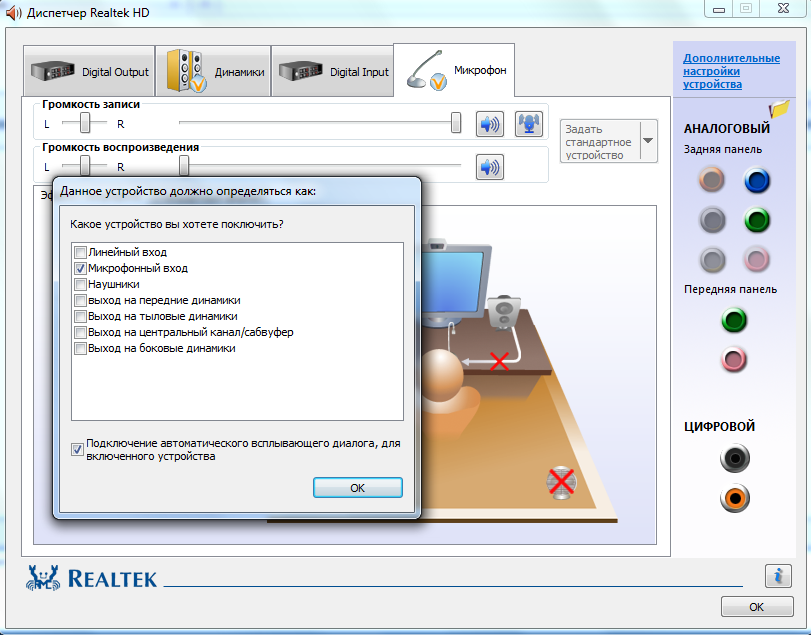The width and height of the screenshot is (811, 635).
Task: Check Выход на тыловые динамики
Action: coord(80,316)
